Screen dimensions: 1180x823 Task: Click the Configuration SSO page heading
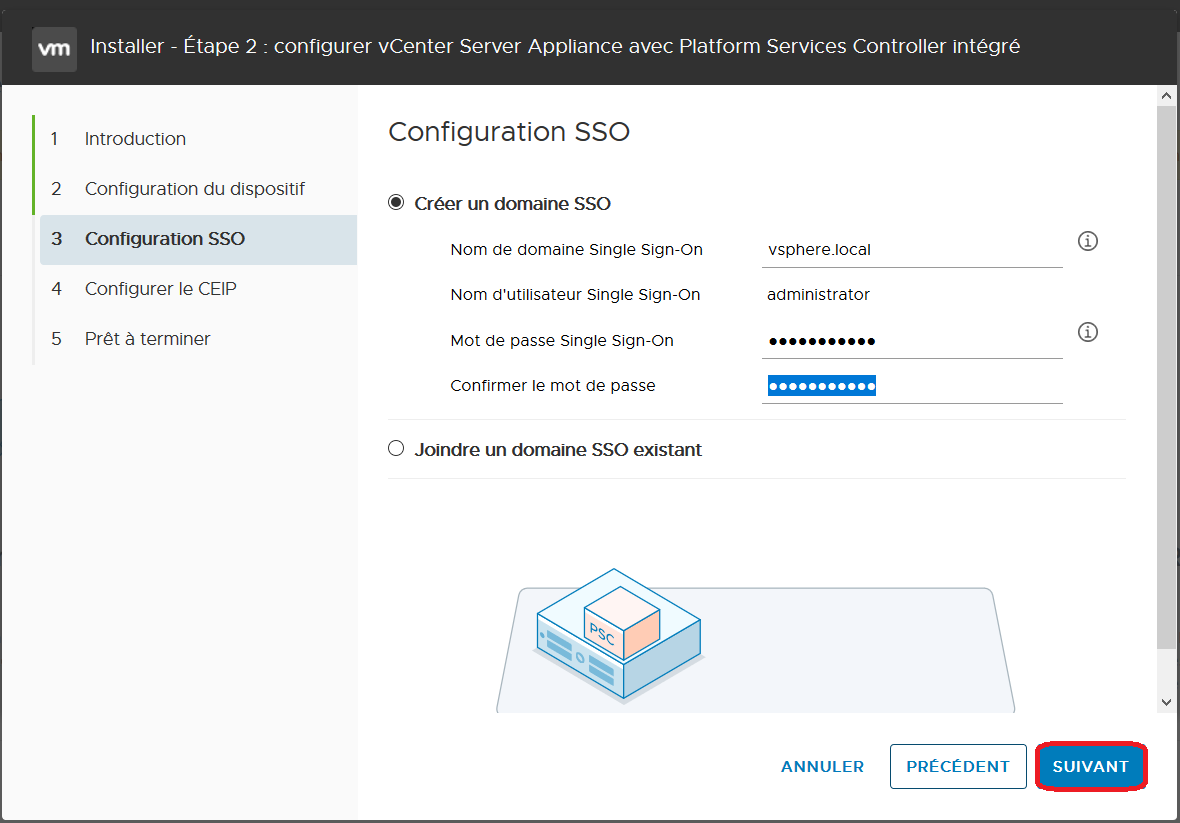[509, 132]
